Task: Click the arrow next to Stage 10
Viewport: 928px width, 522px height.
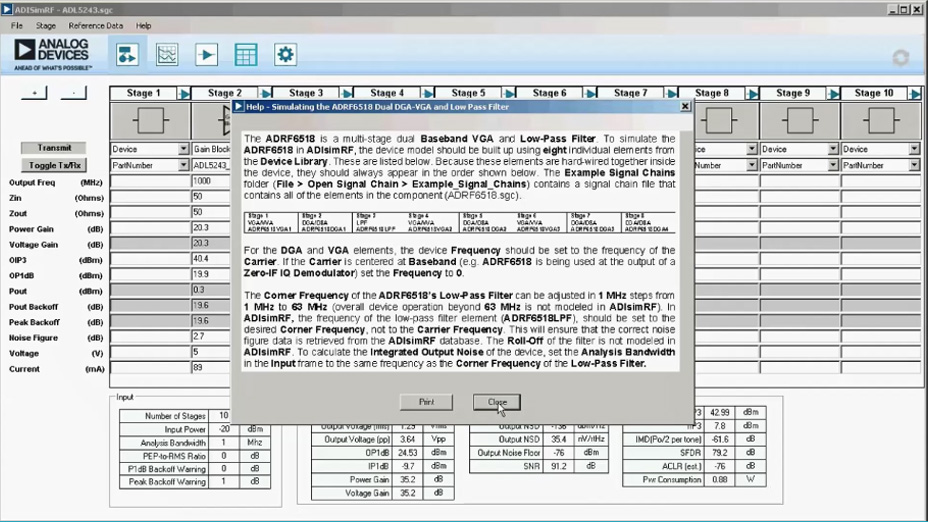Action: tap(915, 94)
